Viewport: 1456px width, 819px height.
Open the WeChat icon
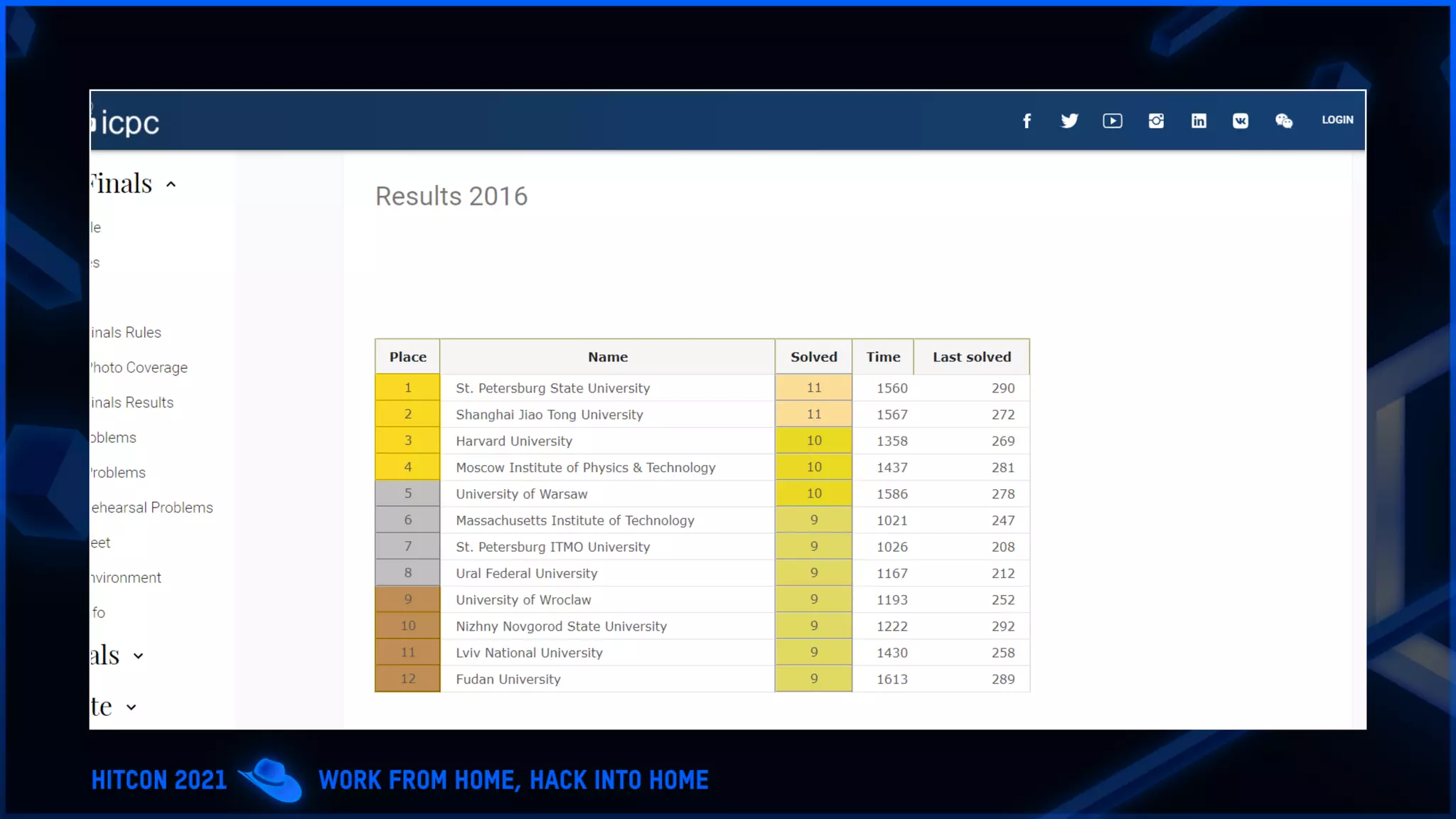[x=1283, y=121]
